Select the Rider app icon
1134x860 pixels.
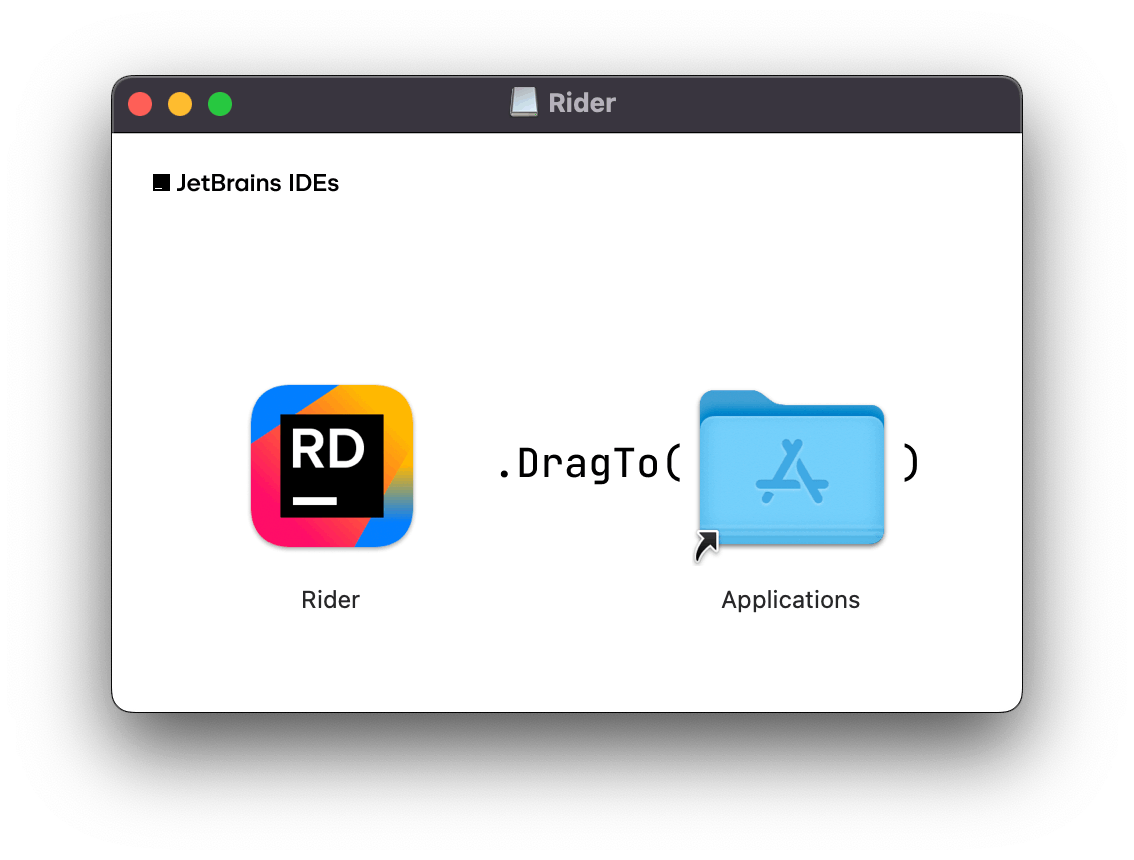coord(332,466)
